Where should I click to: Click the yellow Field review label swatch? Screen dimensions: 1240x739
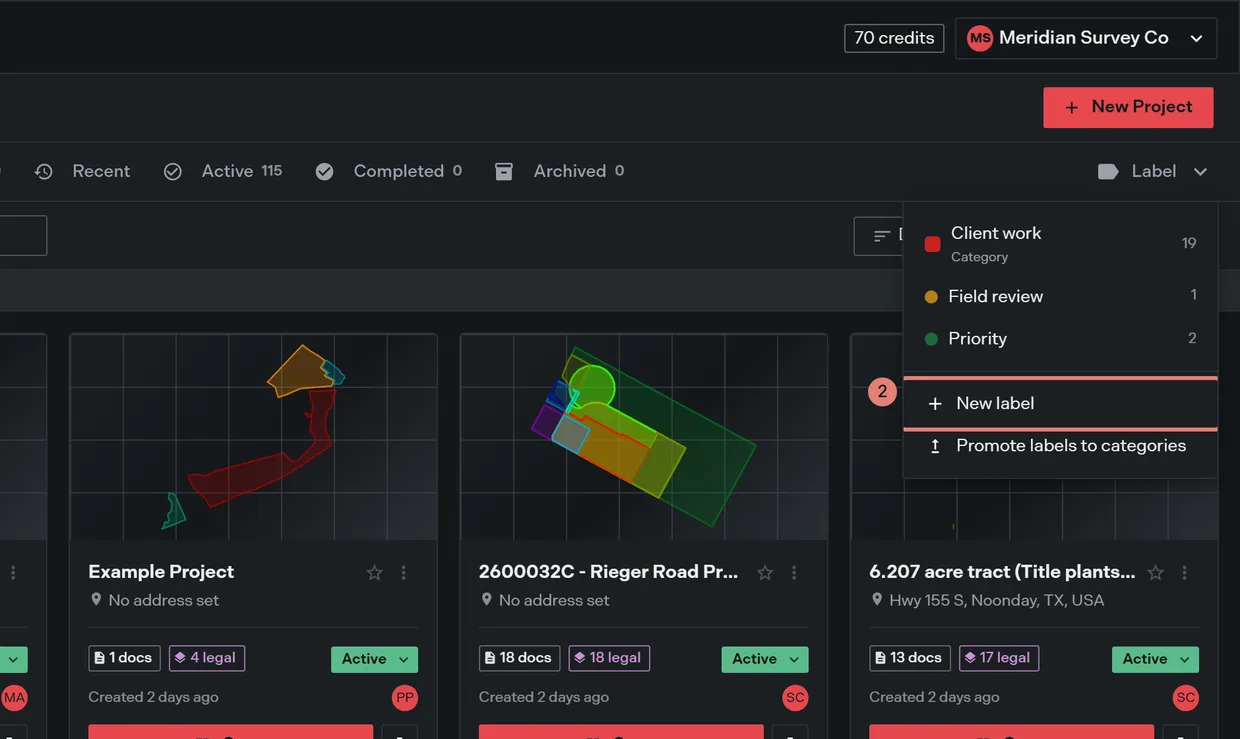[x=931, y=297]
